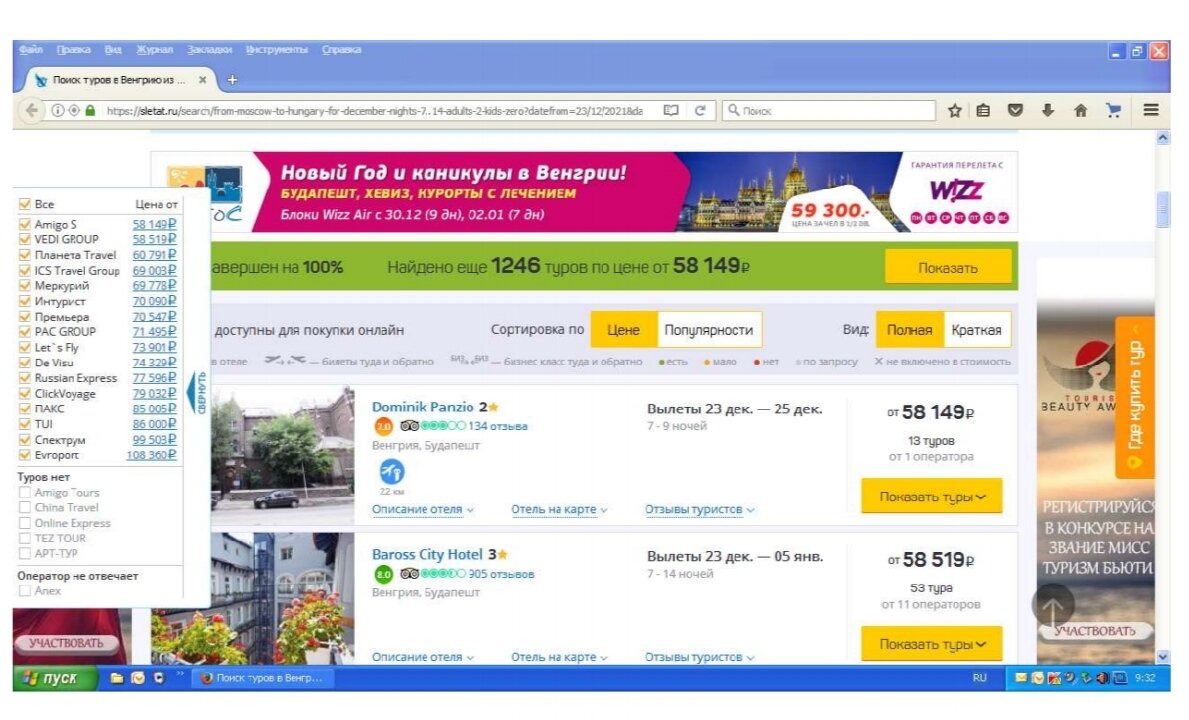Expand Отзывы туристов for Dominik Panzio

point(699,509)
